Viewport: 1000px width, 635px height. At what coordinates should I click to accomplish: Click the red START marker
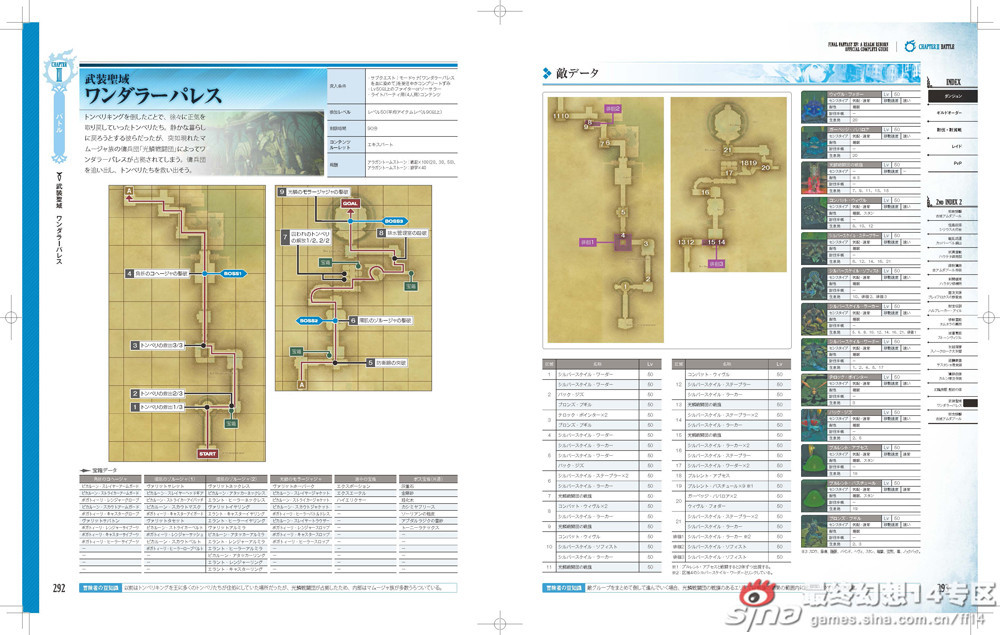(x=208, y=453)
